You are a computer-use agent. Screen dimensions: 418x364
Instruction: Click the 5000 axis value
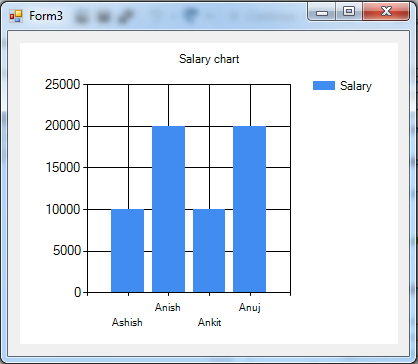coord(67,251)
